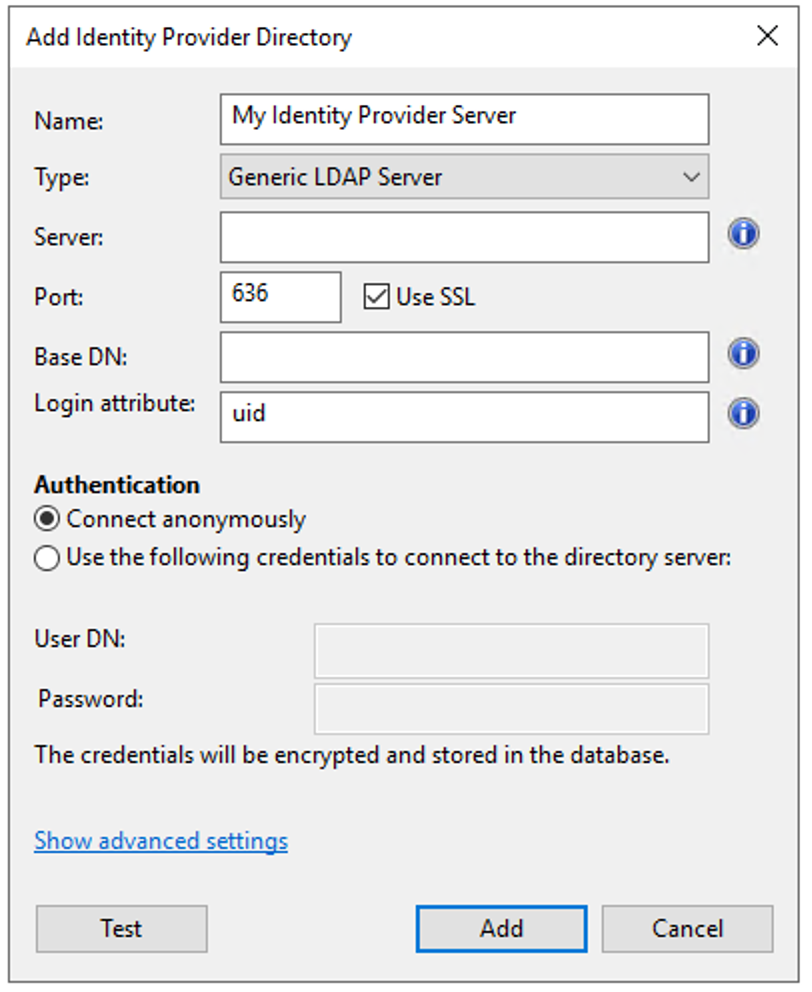Image resolution: width=812 pixels, height=992 pixels.
Task: Cancel the dialog with the Cancel button
Action: (687, 929)
